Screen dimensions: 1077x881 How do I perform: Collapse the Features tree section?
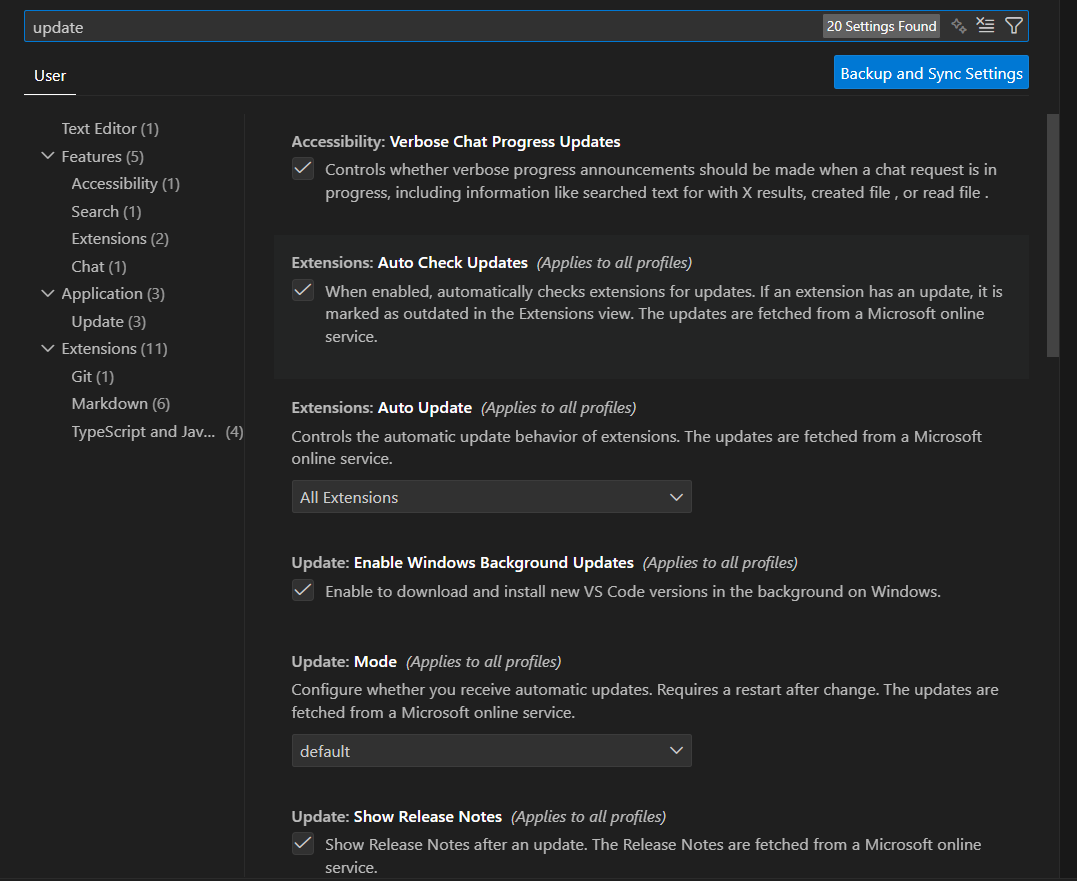click(47, 156)
